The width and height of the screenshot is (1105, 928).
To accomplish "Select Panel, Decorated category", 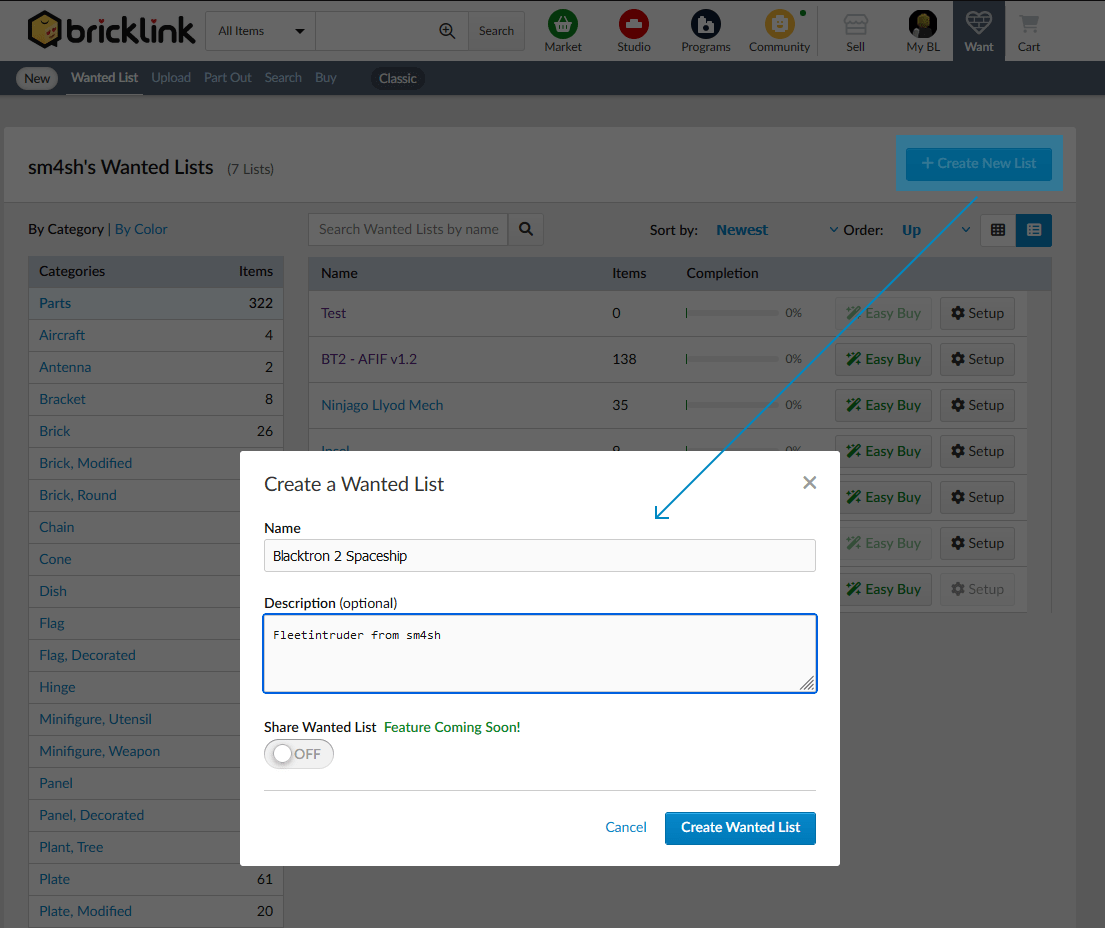I will tap(92, 815).
